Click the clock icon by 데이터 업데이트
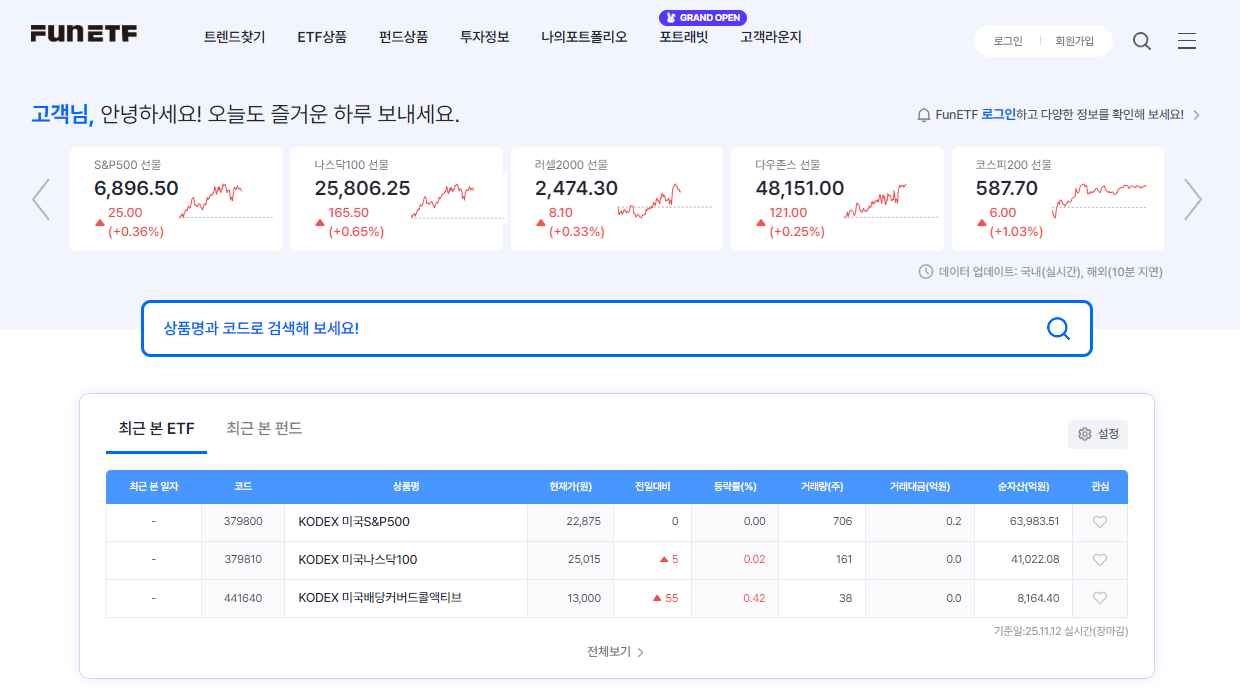 tap(926, 272)
